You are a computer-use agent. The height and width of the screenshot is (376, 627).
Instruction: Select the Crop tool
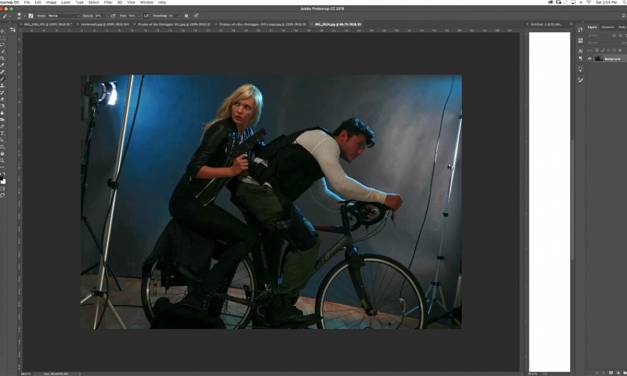[x=3, y=58]
